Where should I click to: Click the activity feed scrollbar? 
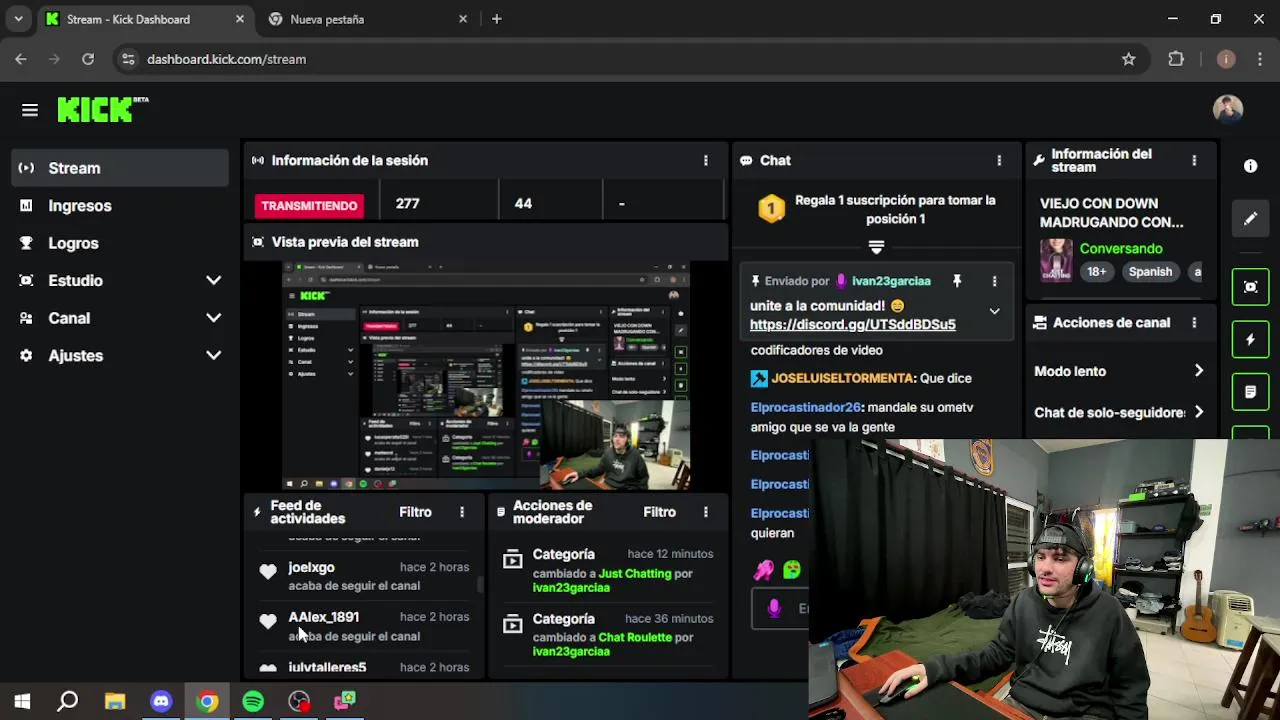pyautogui.click(x=480, y=585)
